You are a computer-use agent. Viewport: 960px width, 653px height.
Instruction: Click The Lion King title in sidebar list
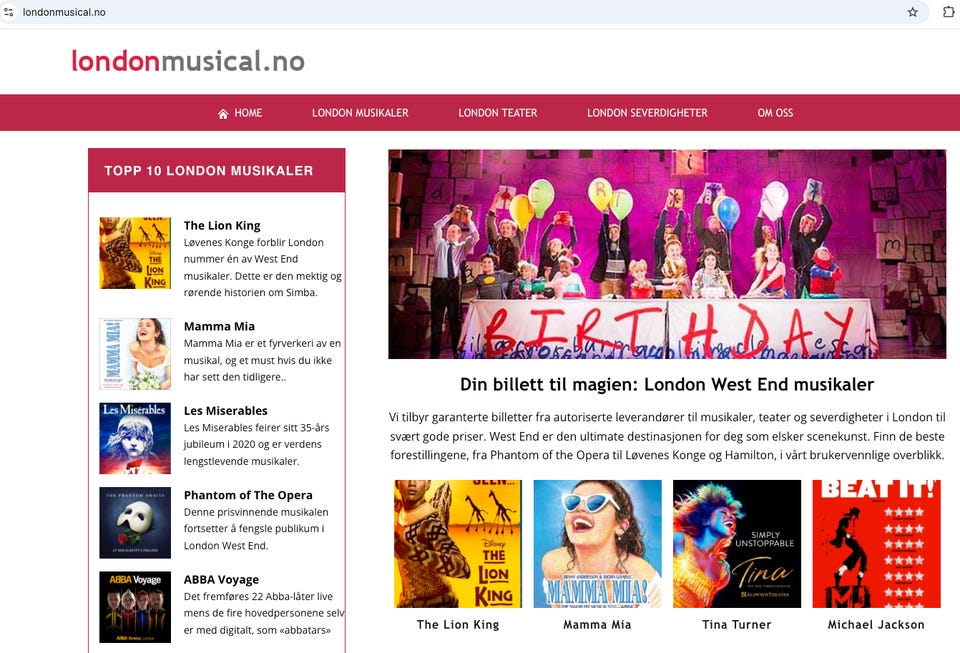(x=222, y=225)
